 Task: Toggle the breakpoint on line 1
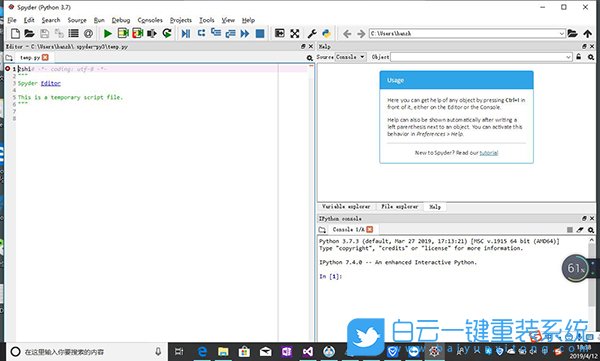click(7, 69)
